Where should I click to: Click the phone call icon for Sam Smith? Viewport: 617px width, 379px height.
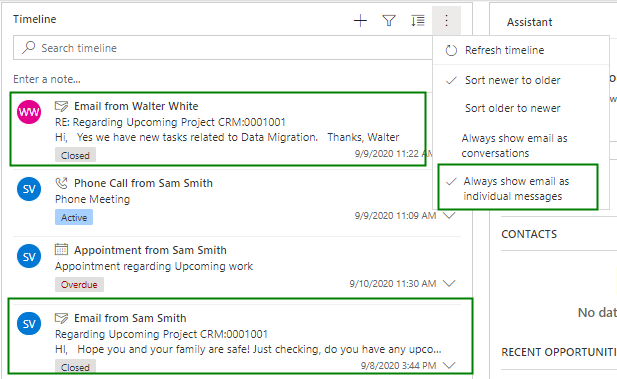61,183
